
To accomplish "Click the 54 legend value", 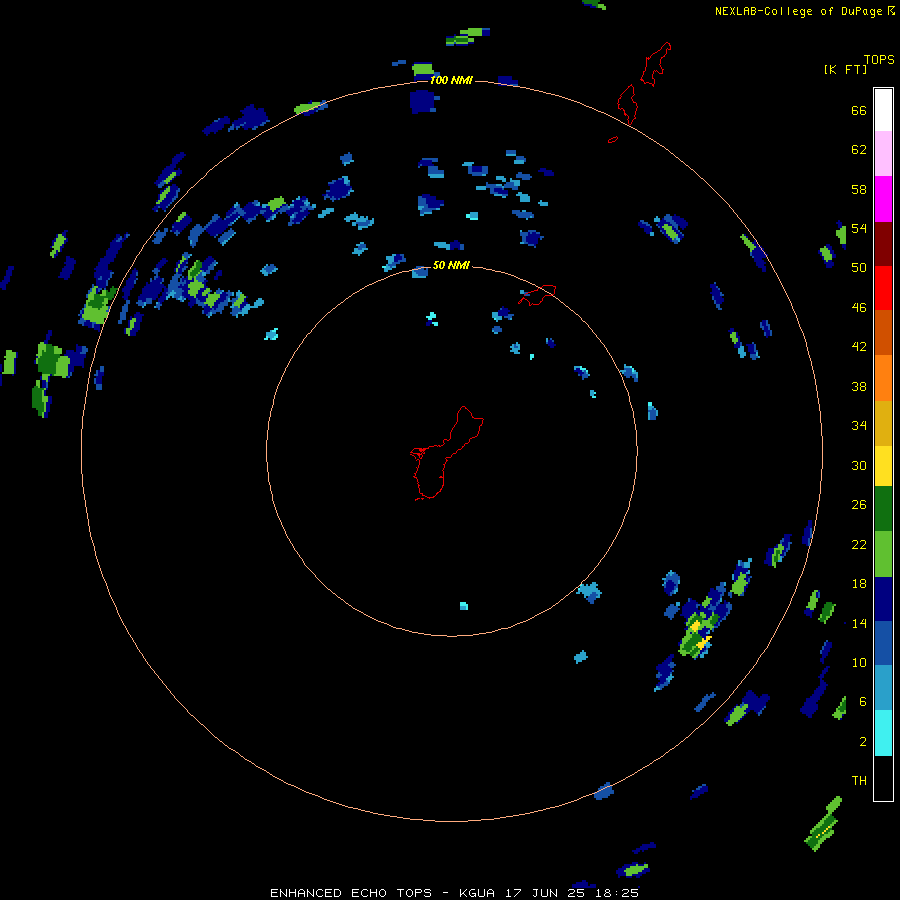I will point(859,228).
